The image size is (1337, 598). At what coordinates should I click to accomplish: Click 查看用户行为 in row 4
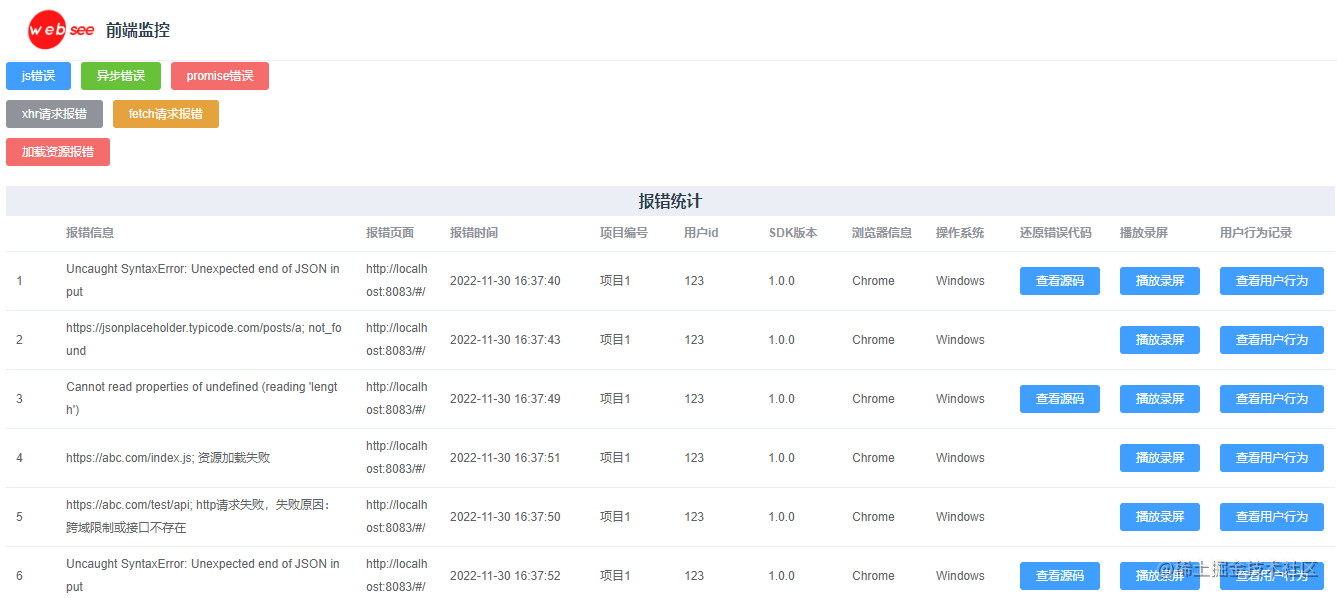tap(1272, 458)
